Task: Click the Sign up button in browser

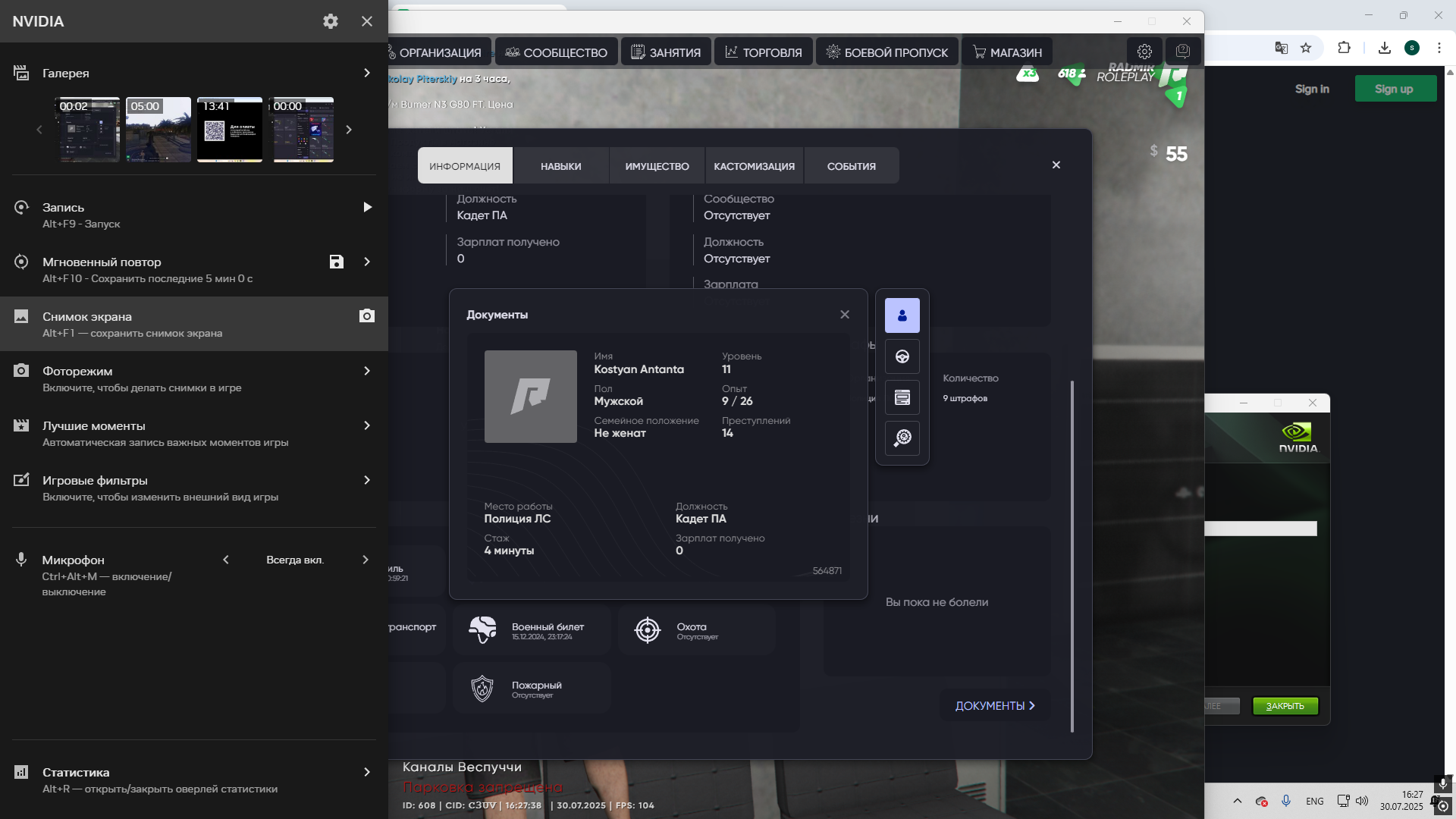Action: [1395, 89]
